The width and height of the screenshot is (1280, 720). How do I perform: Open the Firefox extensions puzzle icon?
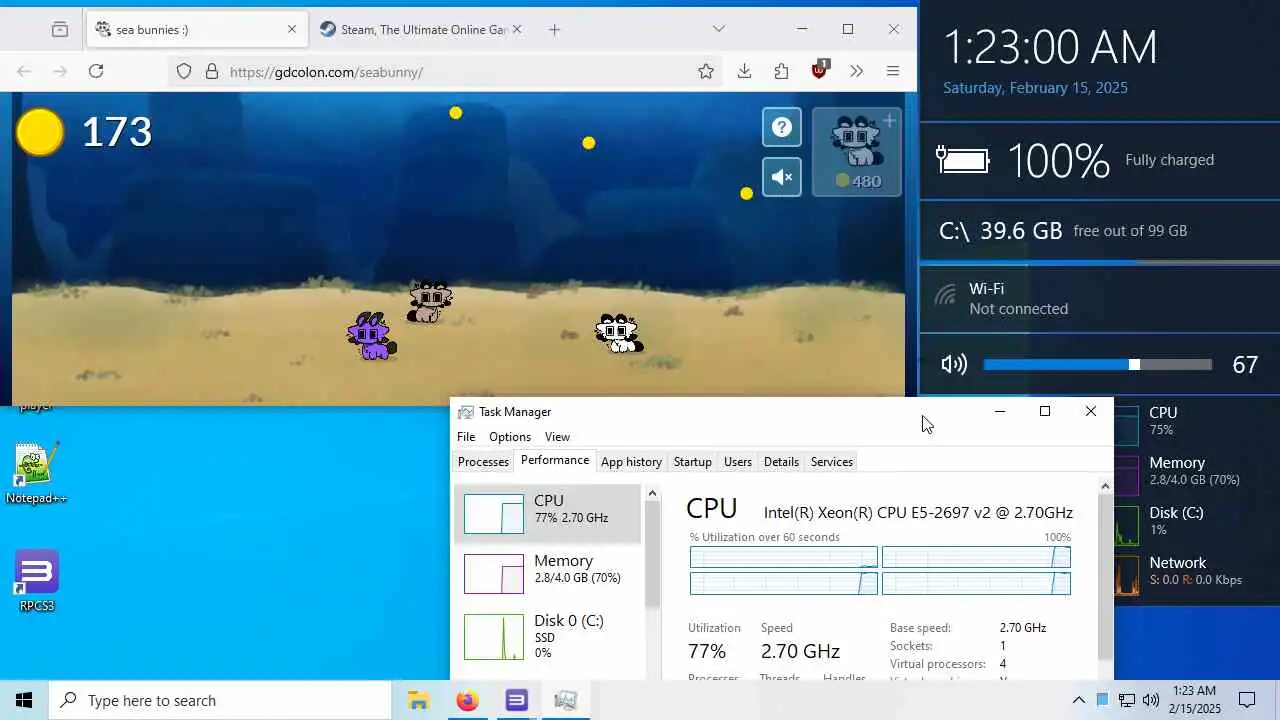point(782,71)
